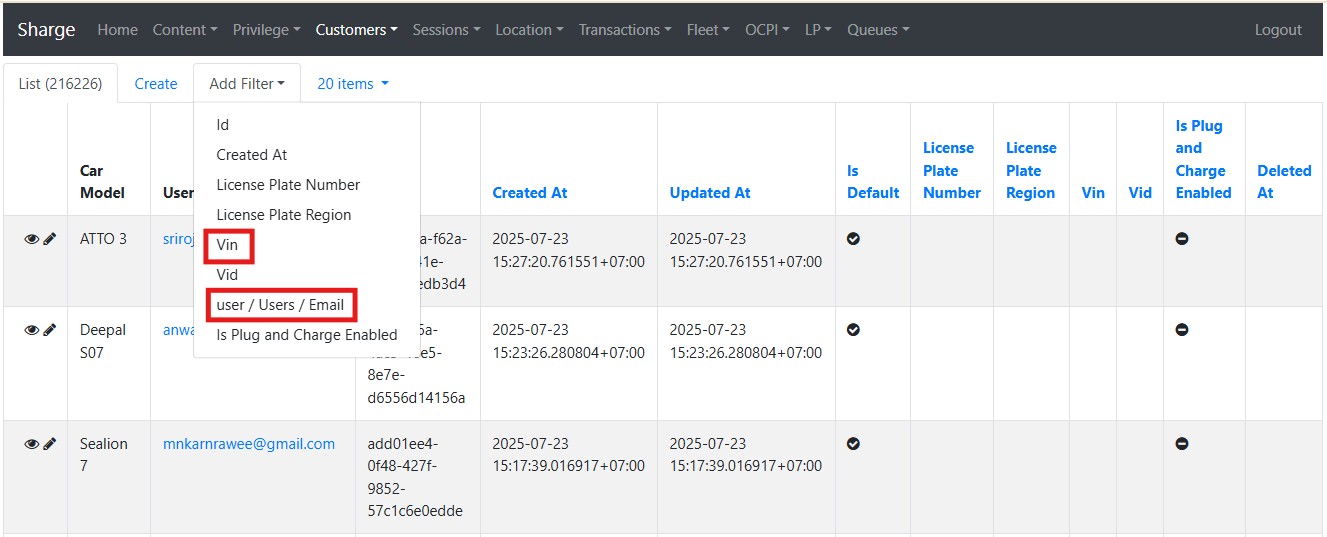Open the mnkarnrawee@gmail.com user link
The width and height of the screenshot is (1327, 537).
[x=249, y=444]
